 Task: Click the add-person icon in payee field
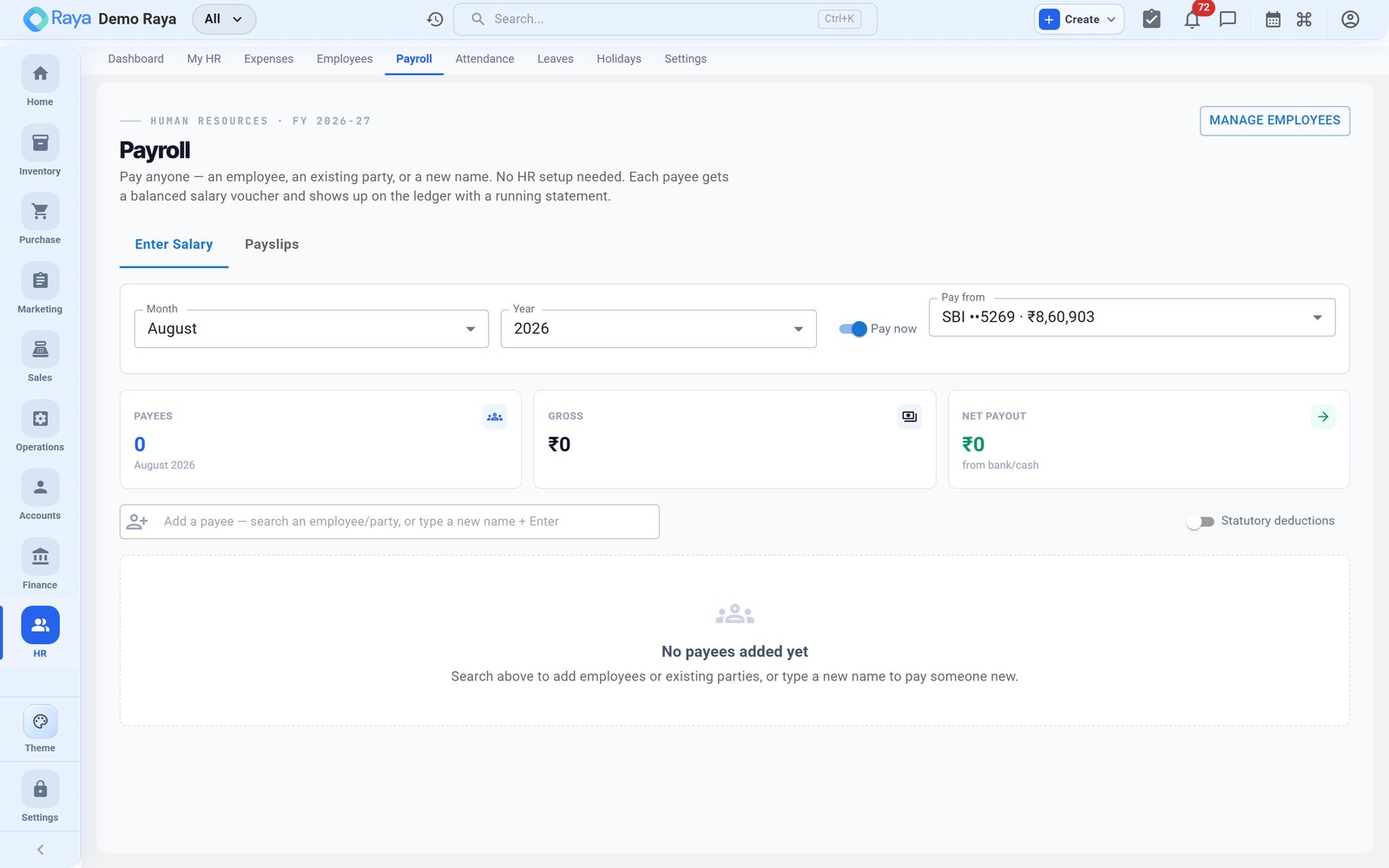pos(137,522)
